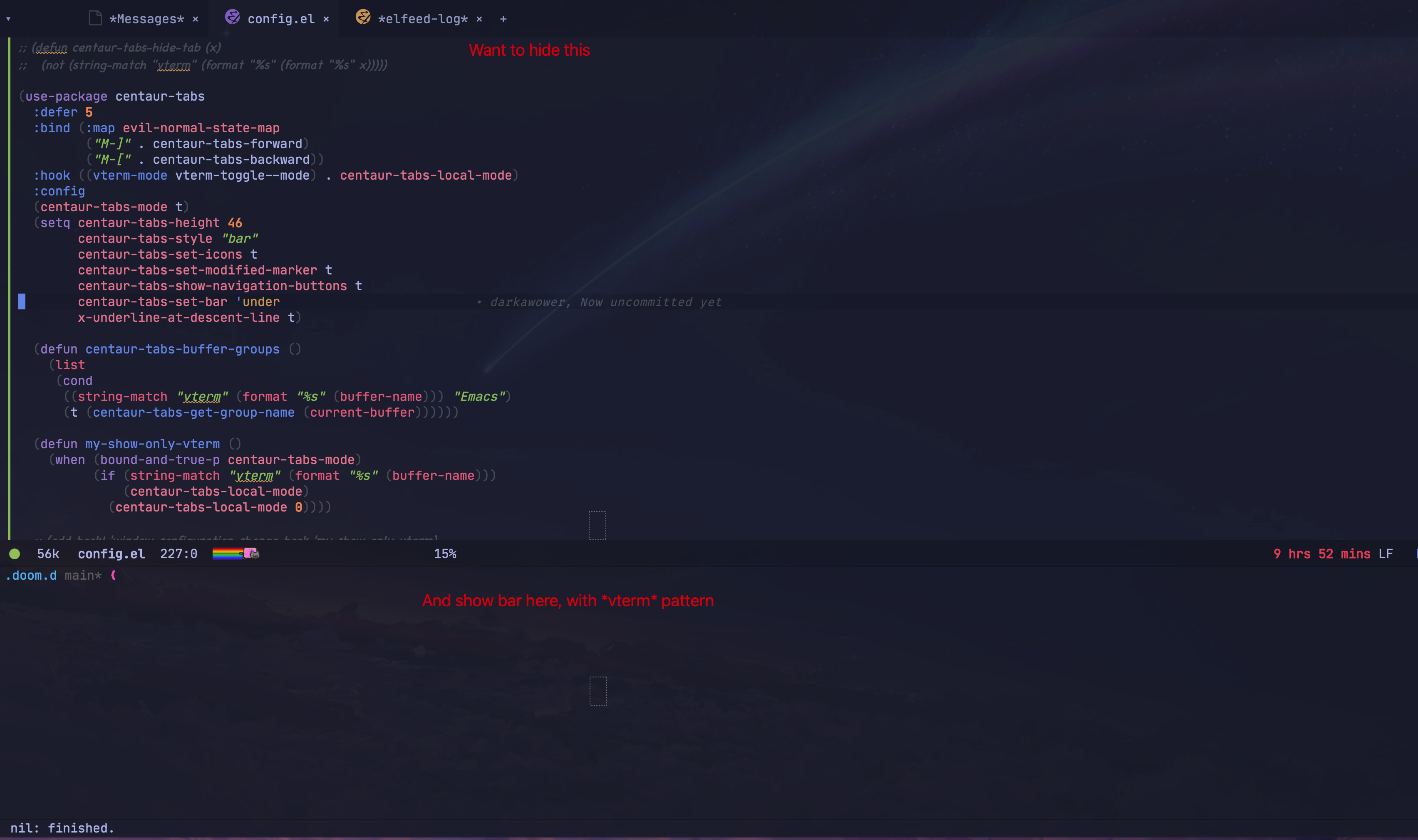1418x840 pixels.
Task: Click the nyan cat sprite in the modeline
Action: tap(253, 553)
